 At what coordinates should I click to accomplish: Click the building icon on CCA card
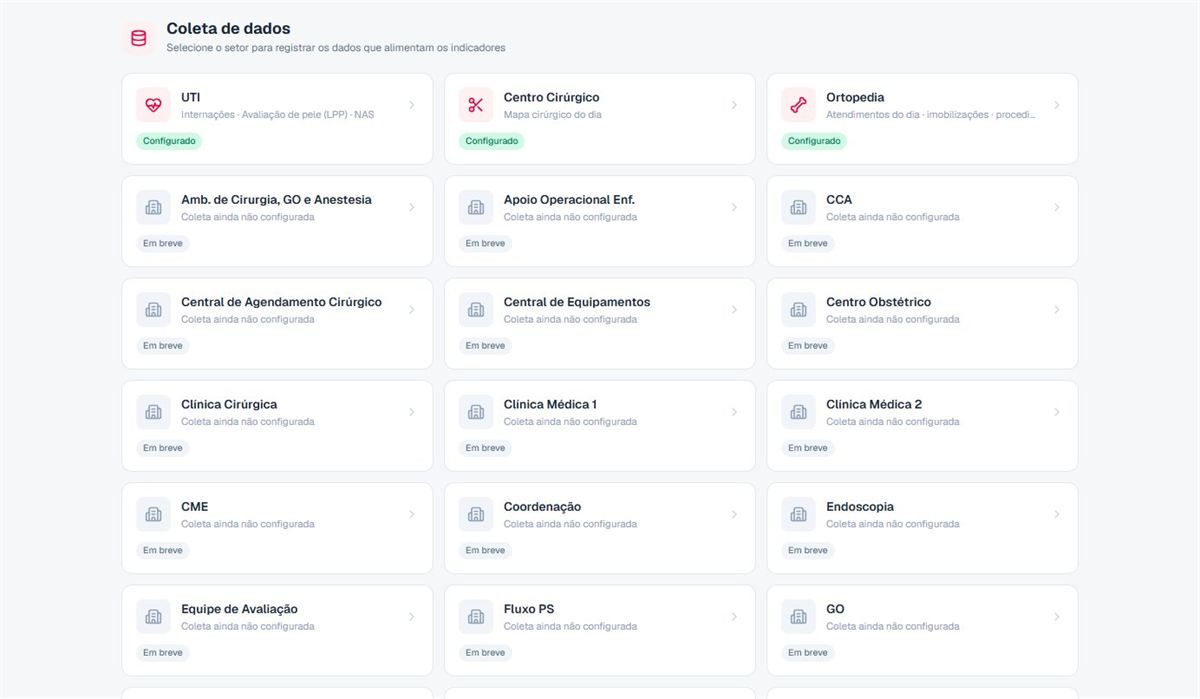798,207
